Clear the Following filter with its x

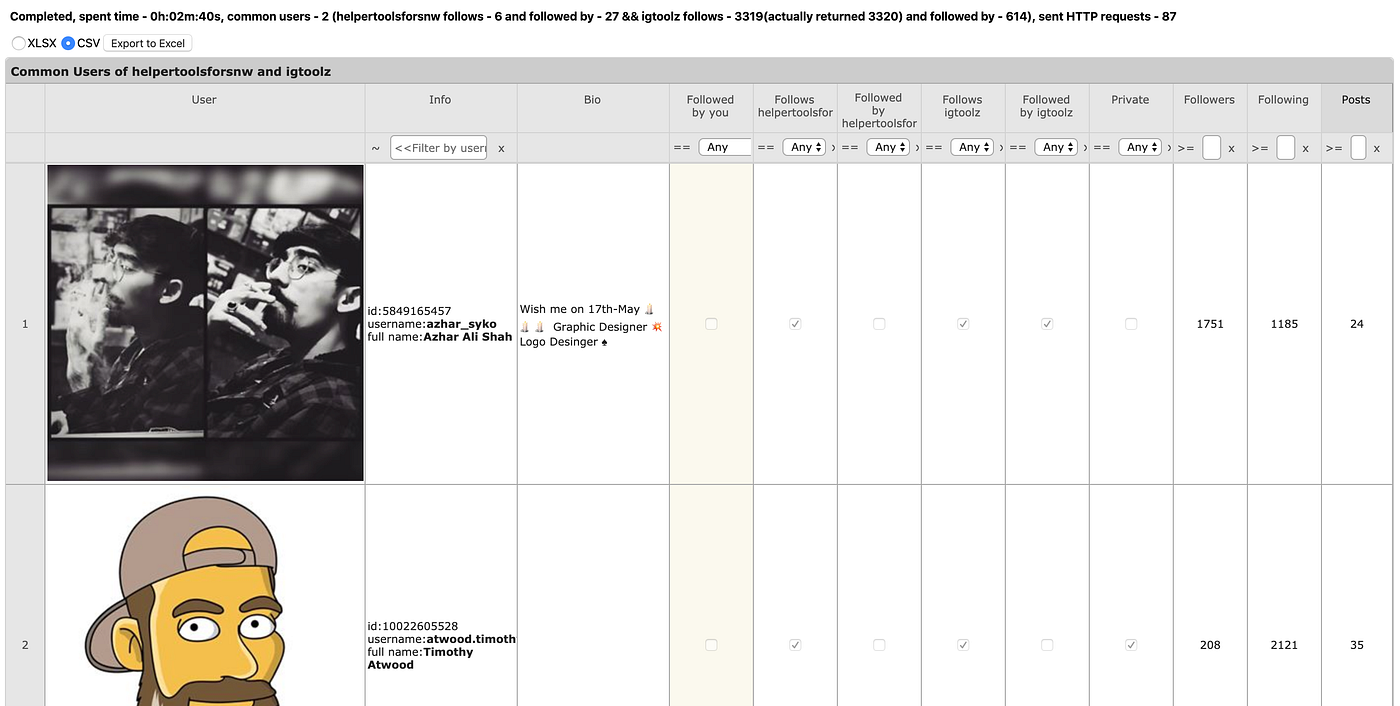coord(1305,148)
